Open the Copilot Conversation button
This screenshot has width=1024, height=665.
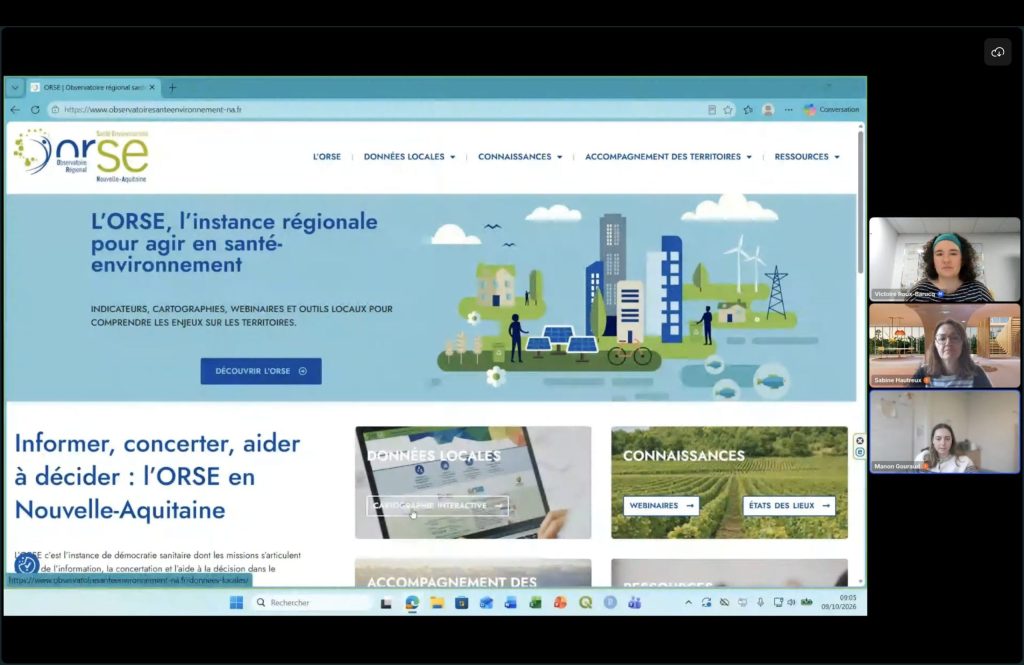(831, 110)
